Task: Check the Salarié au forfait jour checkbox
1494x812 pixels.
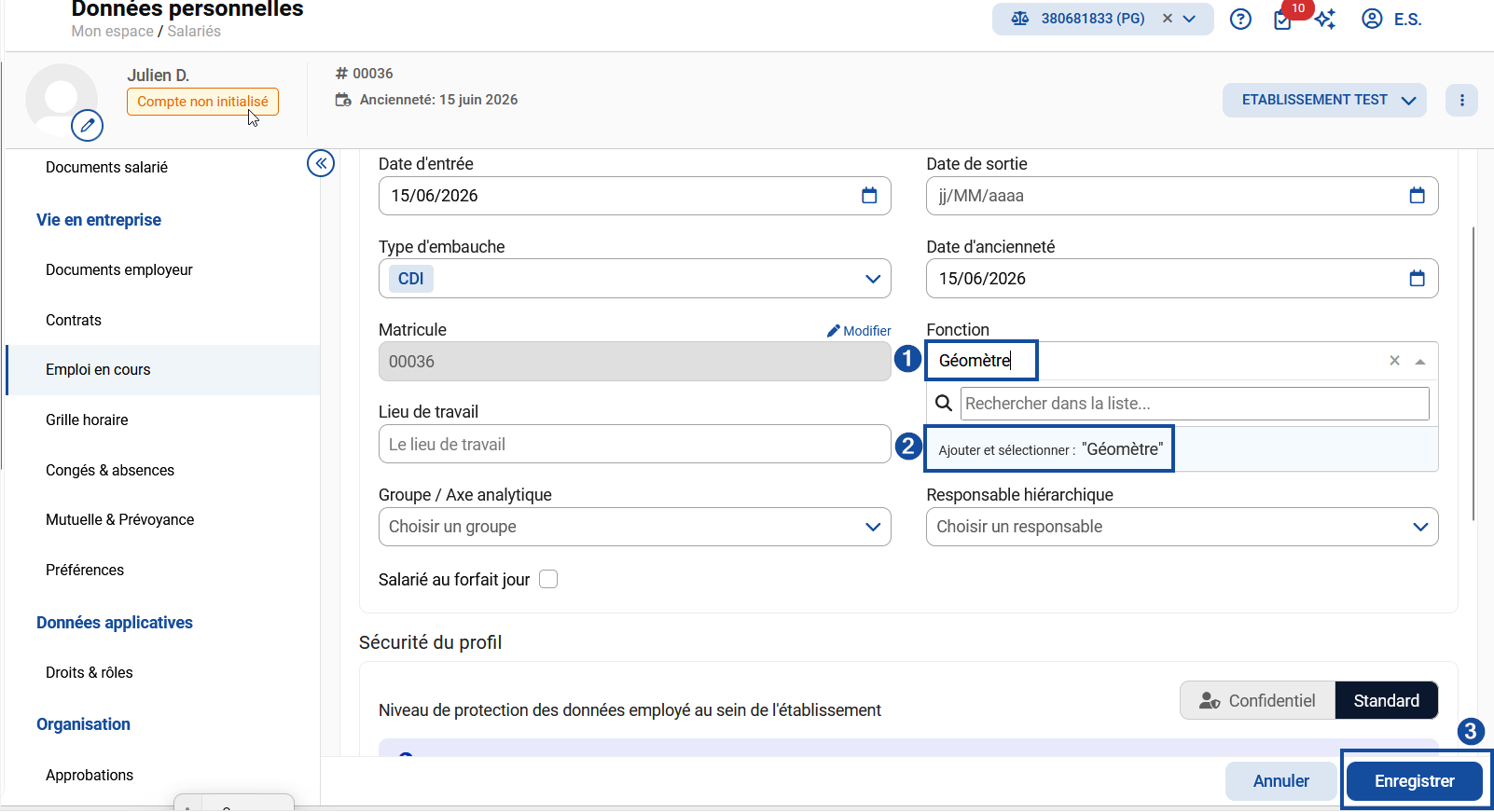Action: [x=548, y=579]
